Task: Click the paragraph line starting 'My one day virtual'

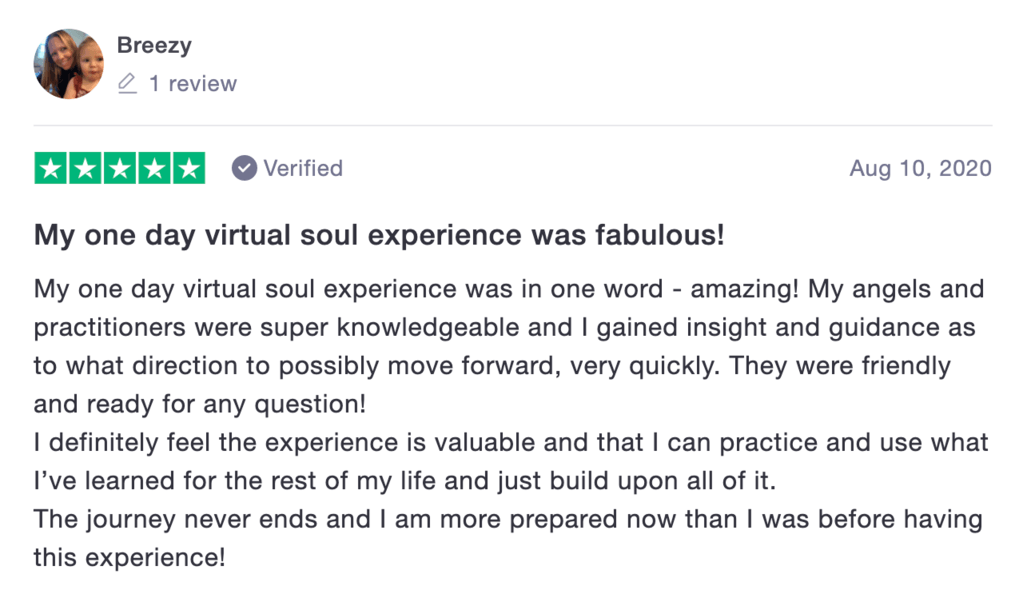Action: pos(509,289)
